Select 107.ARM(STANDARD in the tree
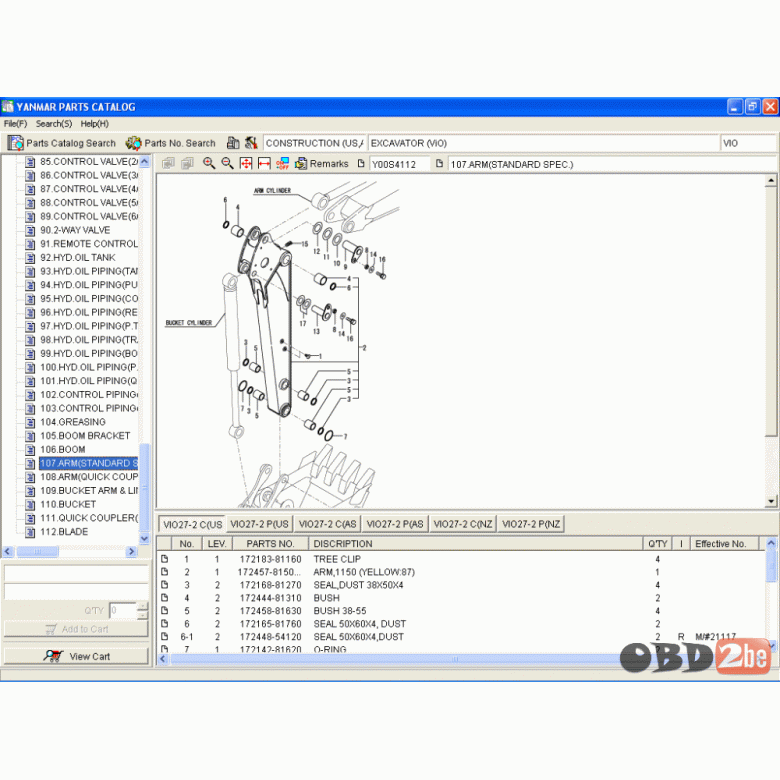Viewport: 780px width, 780px height. pos(89,464)
